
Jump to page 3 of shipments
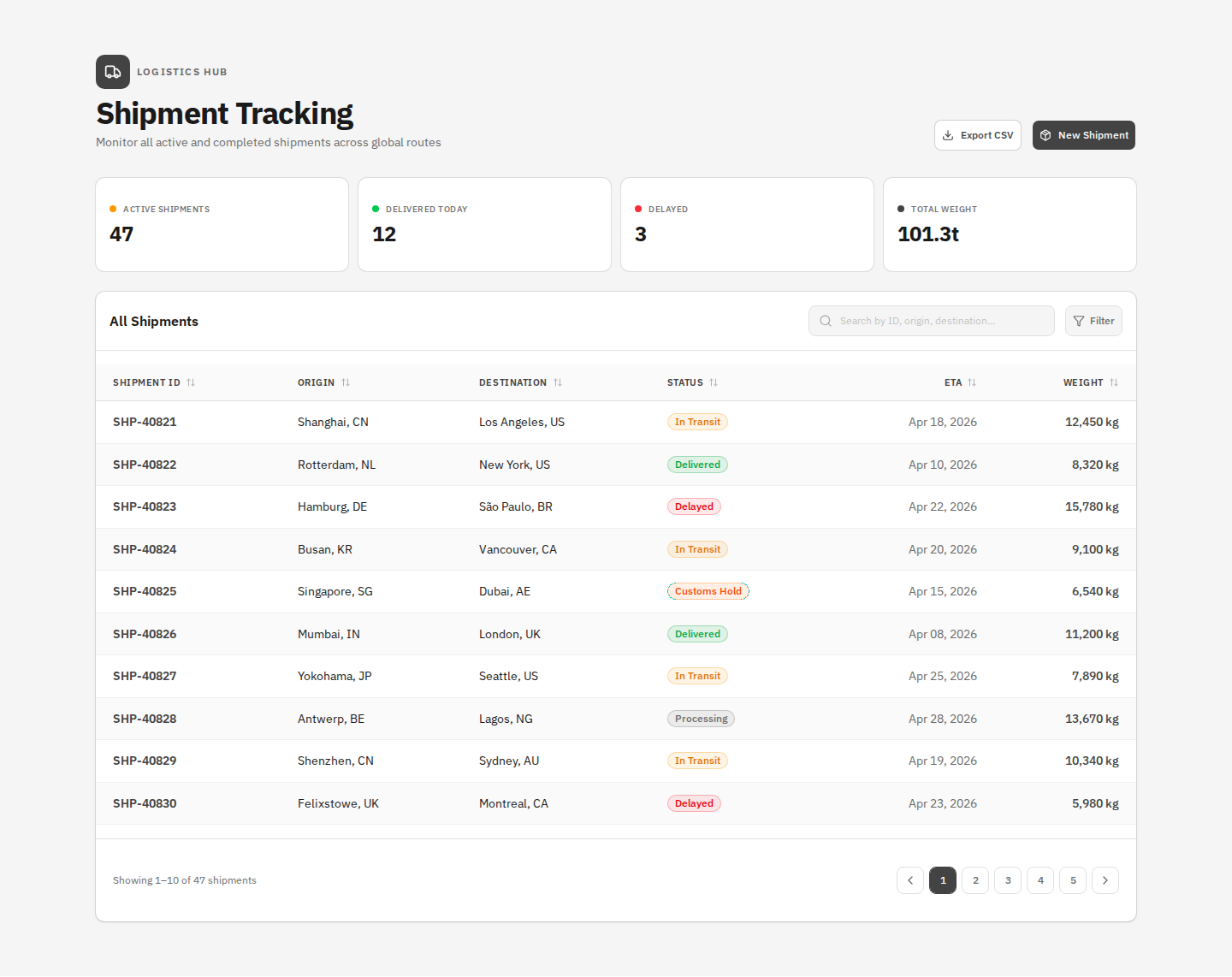(x=1008, y=880)
